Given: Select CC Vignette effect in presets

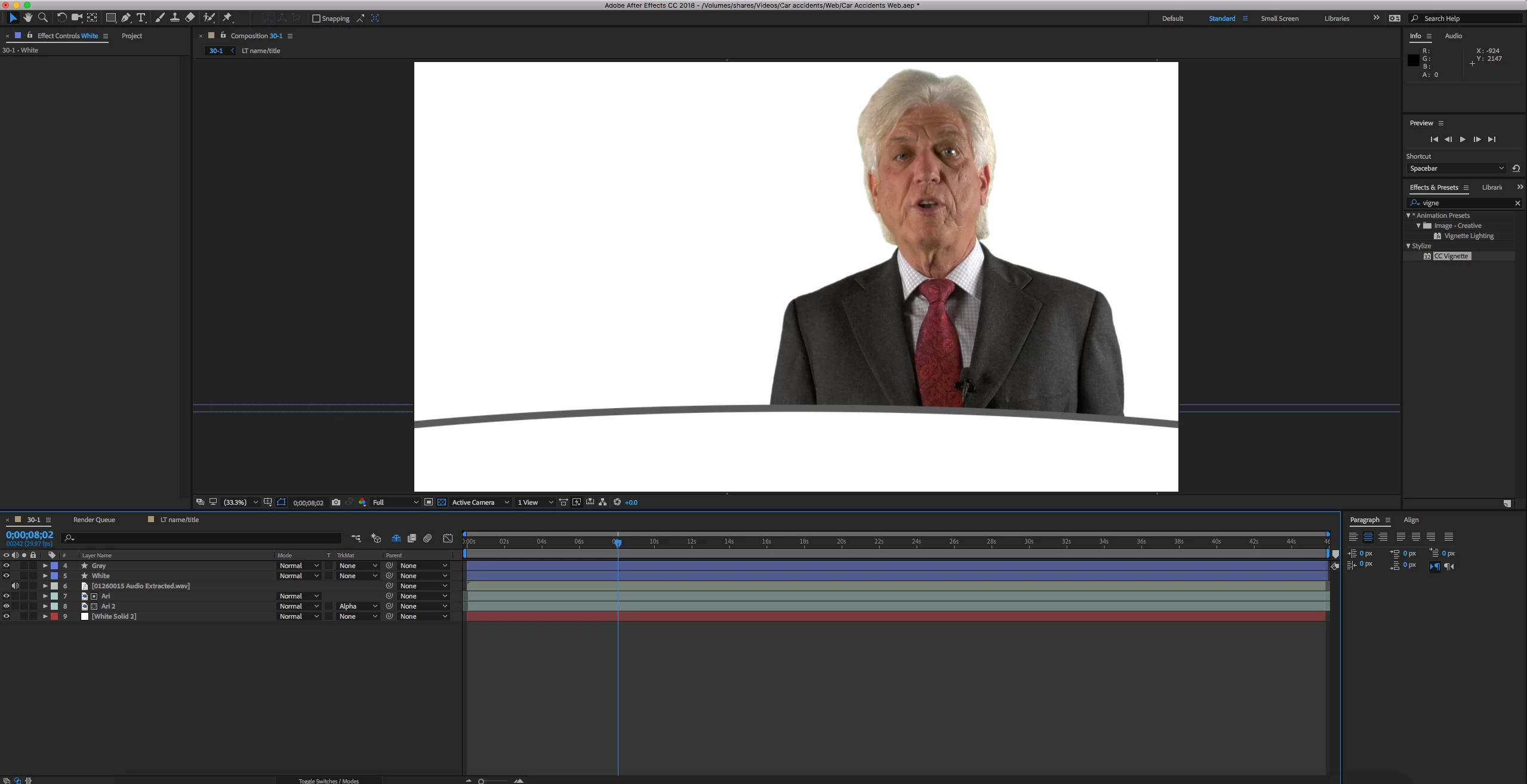Looking at the screenshot, I should tap(1452, 256).
